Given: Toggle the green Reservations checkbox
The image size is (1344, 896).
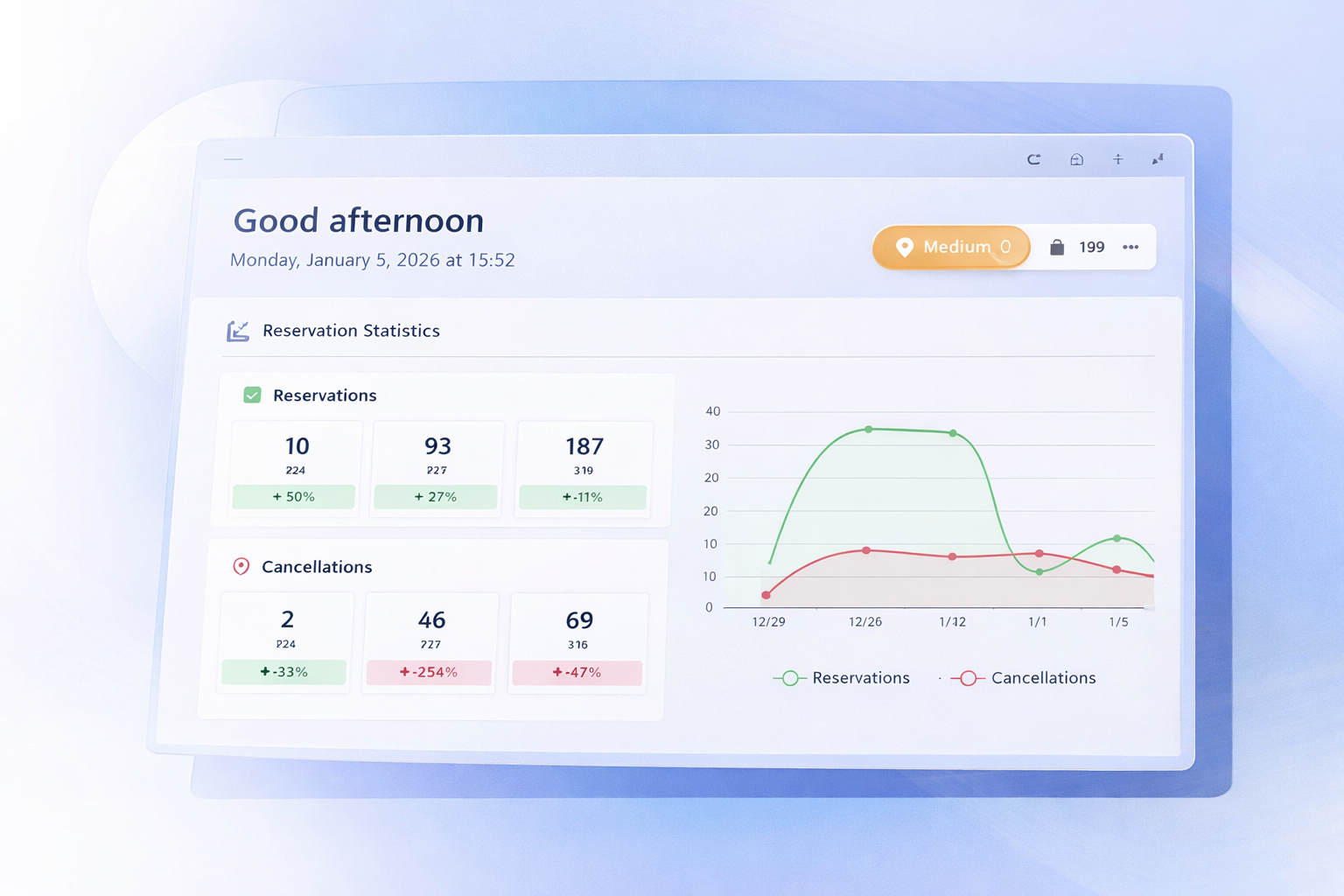Looking at the screenshot, I should click(252, 395).
